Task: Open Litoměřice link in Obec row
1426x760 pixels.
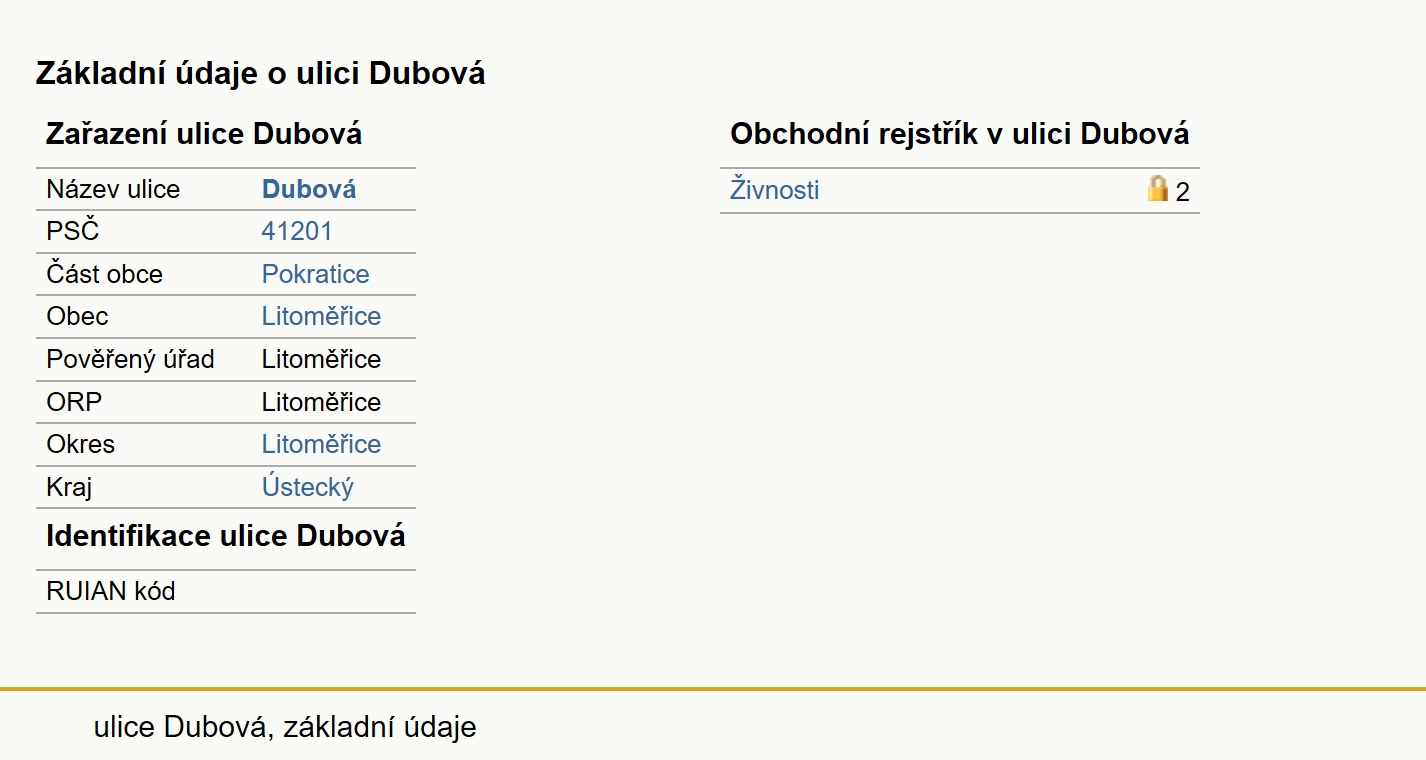Action: click(321, 317)
